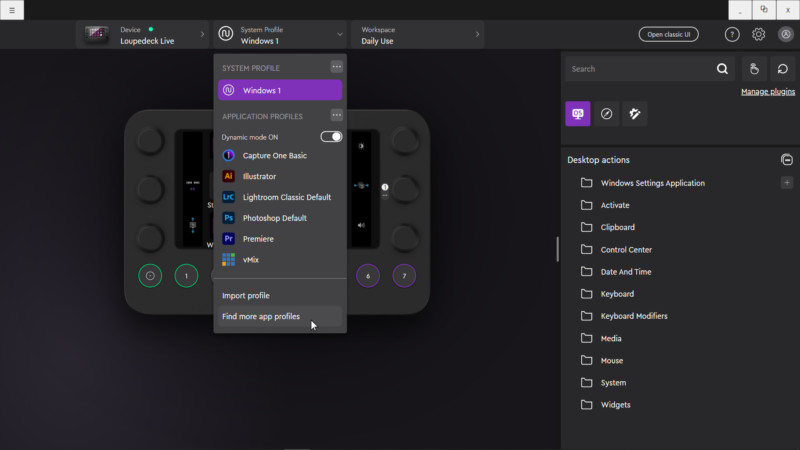
Task: Expand the Control Center folder
Action: tap(616, 250)
